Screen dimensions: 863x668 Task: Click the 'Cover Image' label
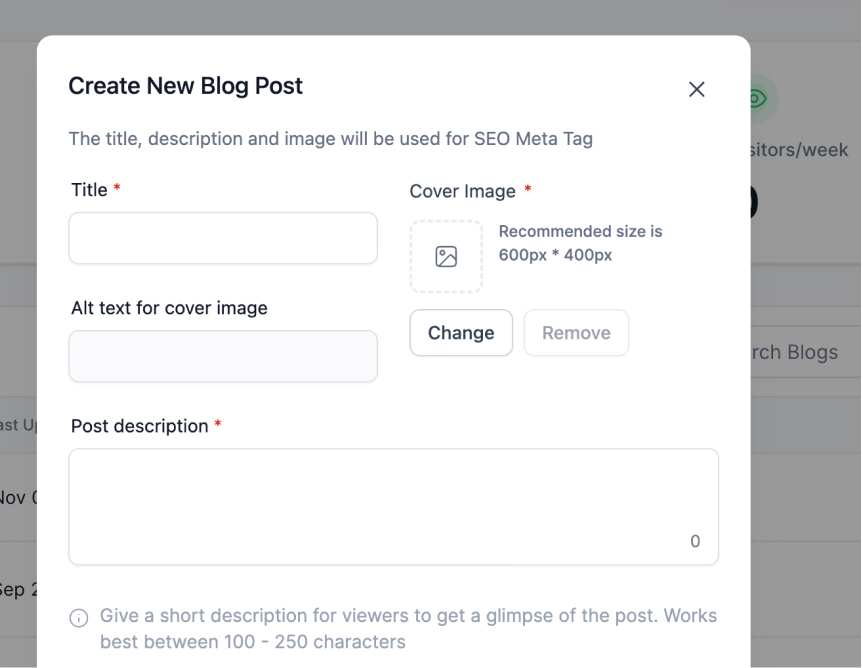pos(462,191)
